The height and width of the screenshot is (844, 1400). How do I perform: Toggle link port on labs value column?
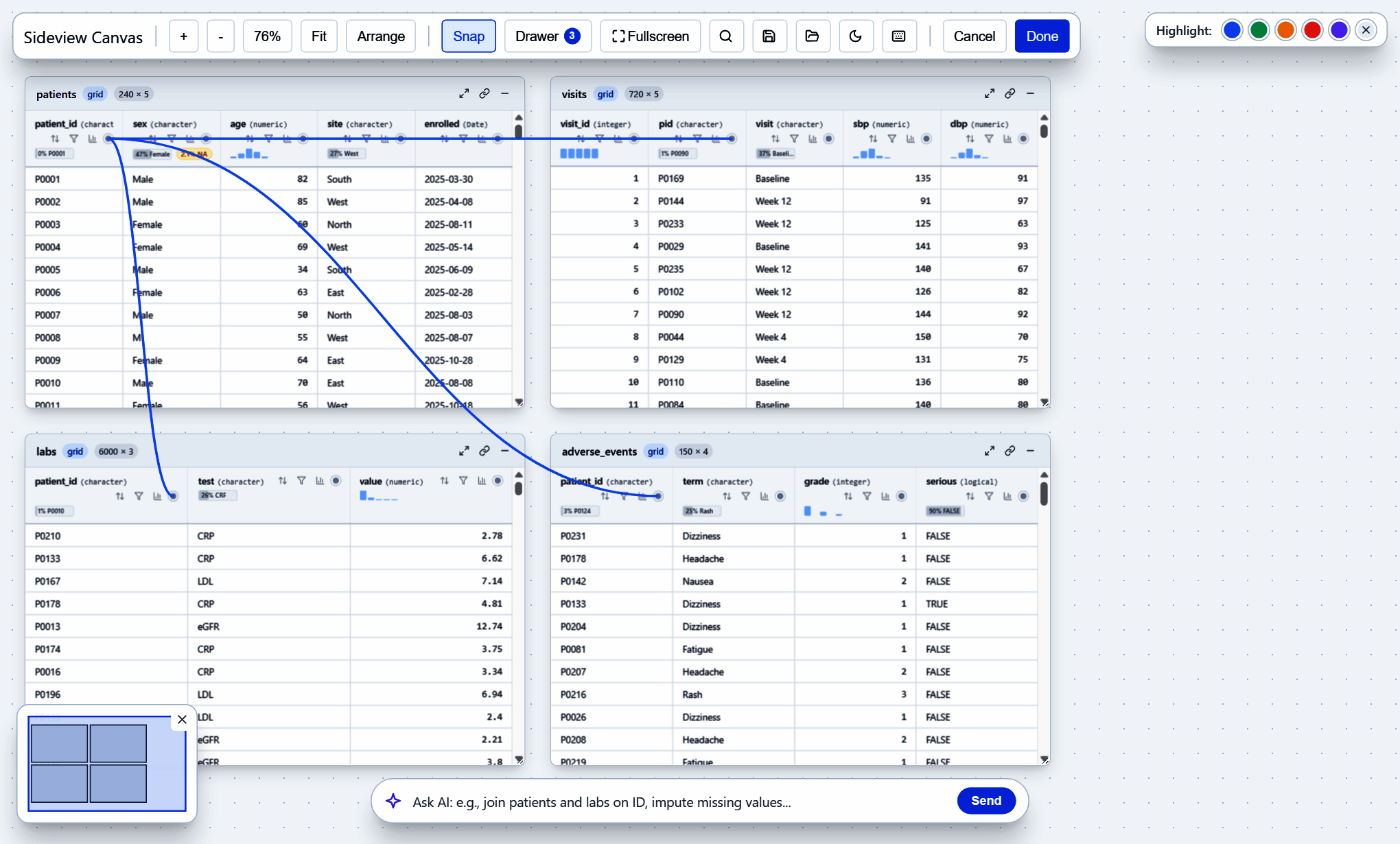(x=498, y=480)
